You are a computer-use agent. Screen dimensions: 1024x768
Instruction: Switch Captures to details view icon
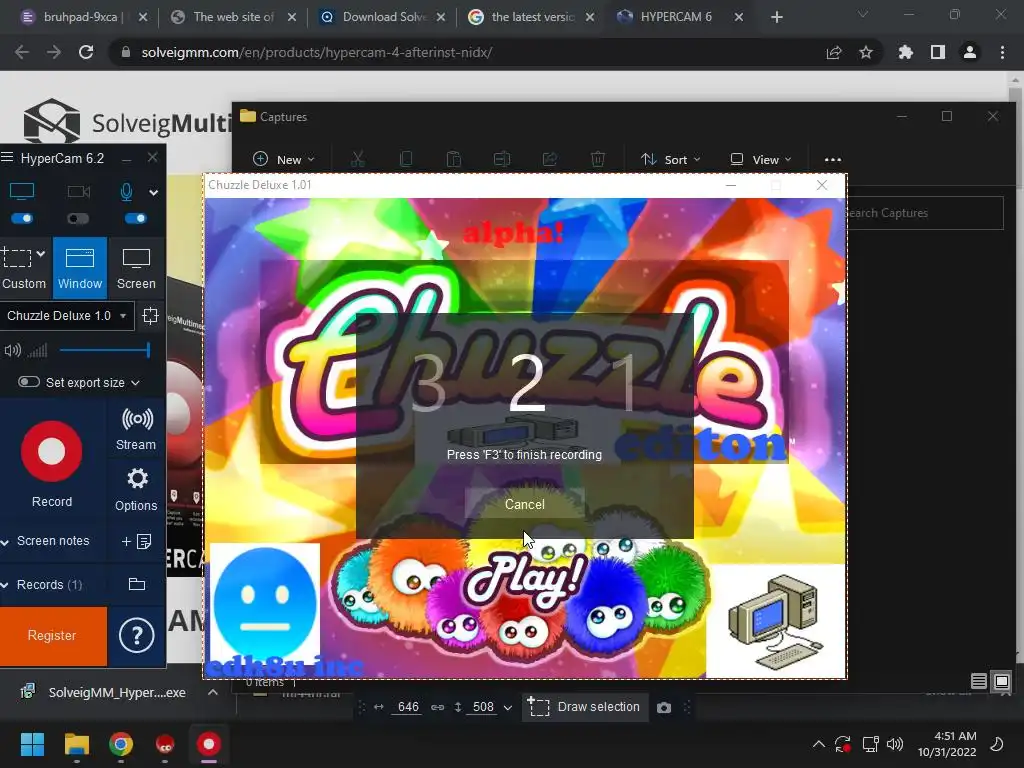[x=978, y=682]
